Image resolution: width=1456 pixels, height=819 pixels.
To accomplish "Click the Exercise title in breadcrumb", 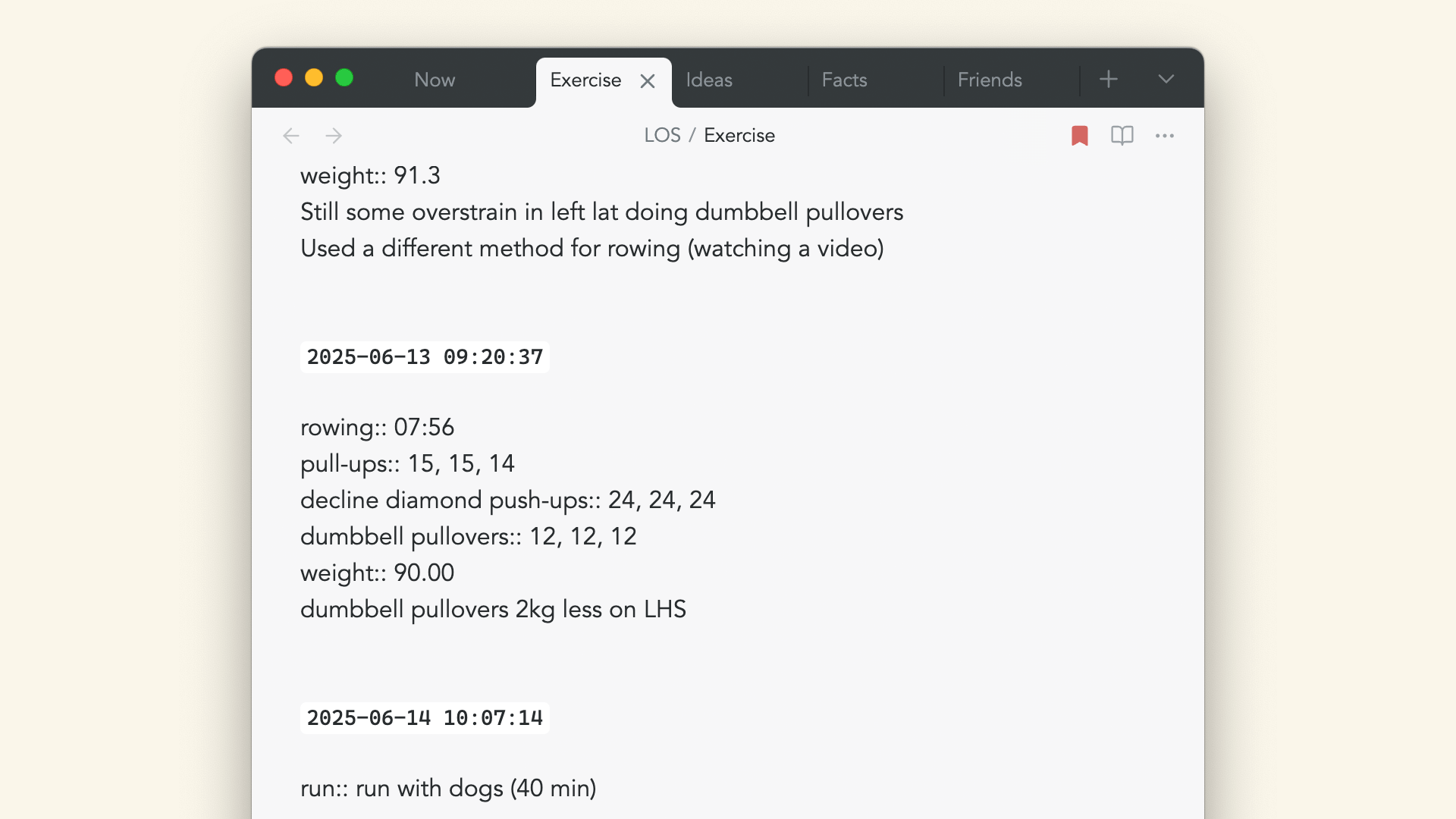I will [x=739, y=135].
